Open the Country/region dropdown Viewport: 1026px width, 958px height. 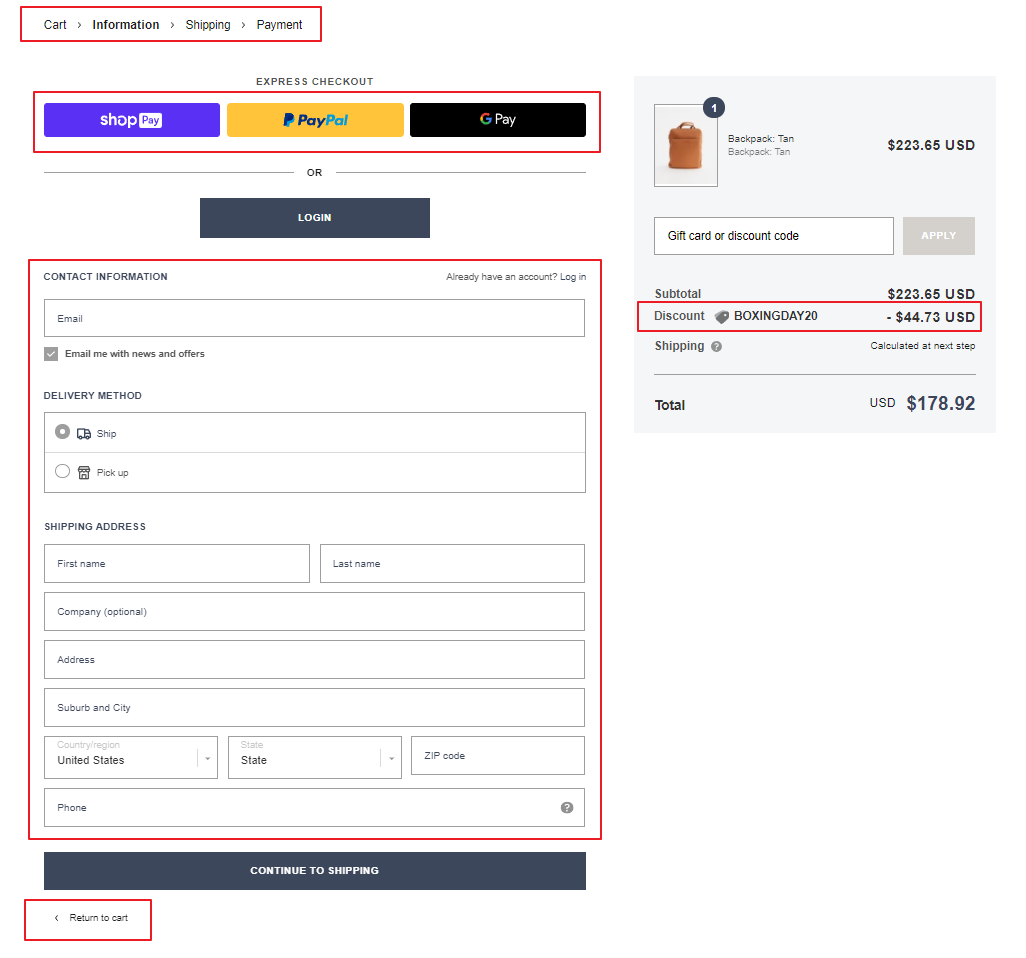(131, 758)
